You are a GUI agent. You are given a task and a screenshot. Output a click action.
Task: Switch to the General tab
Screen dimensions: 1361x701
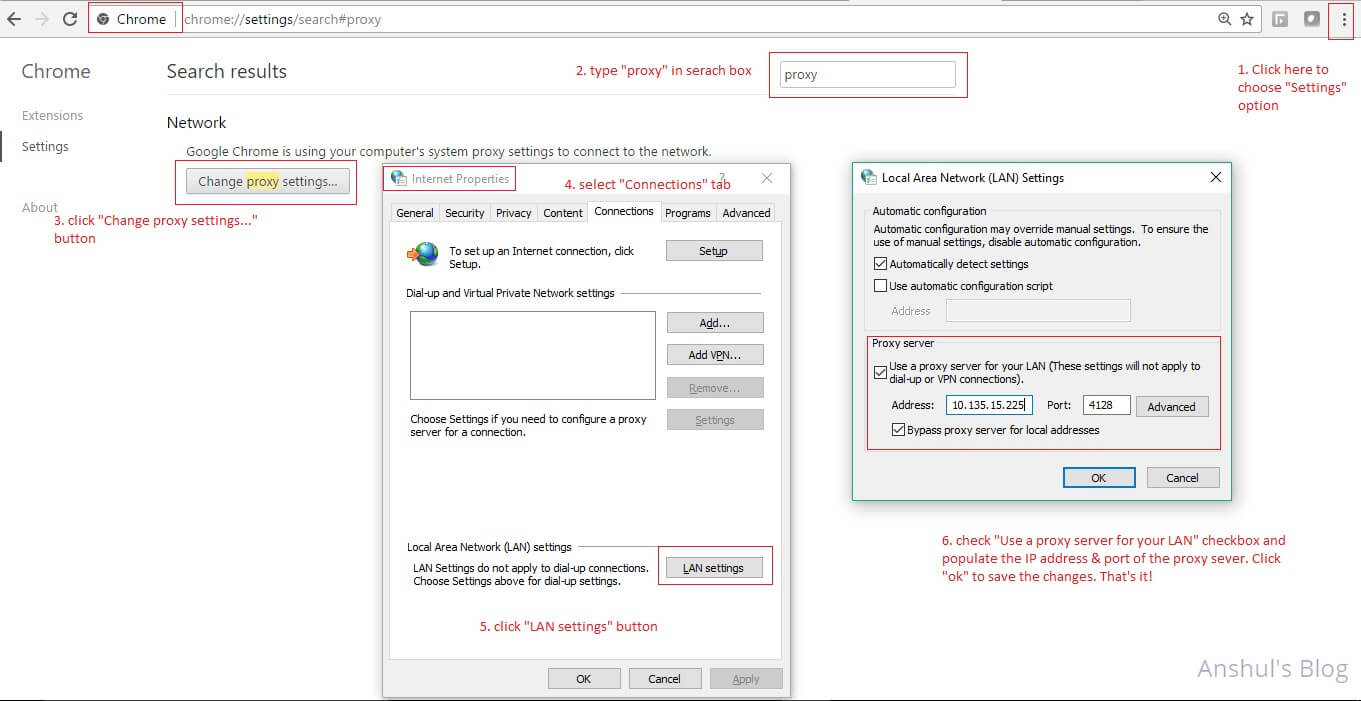pyautogui.click(x=415, y=212)
